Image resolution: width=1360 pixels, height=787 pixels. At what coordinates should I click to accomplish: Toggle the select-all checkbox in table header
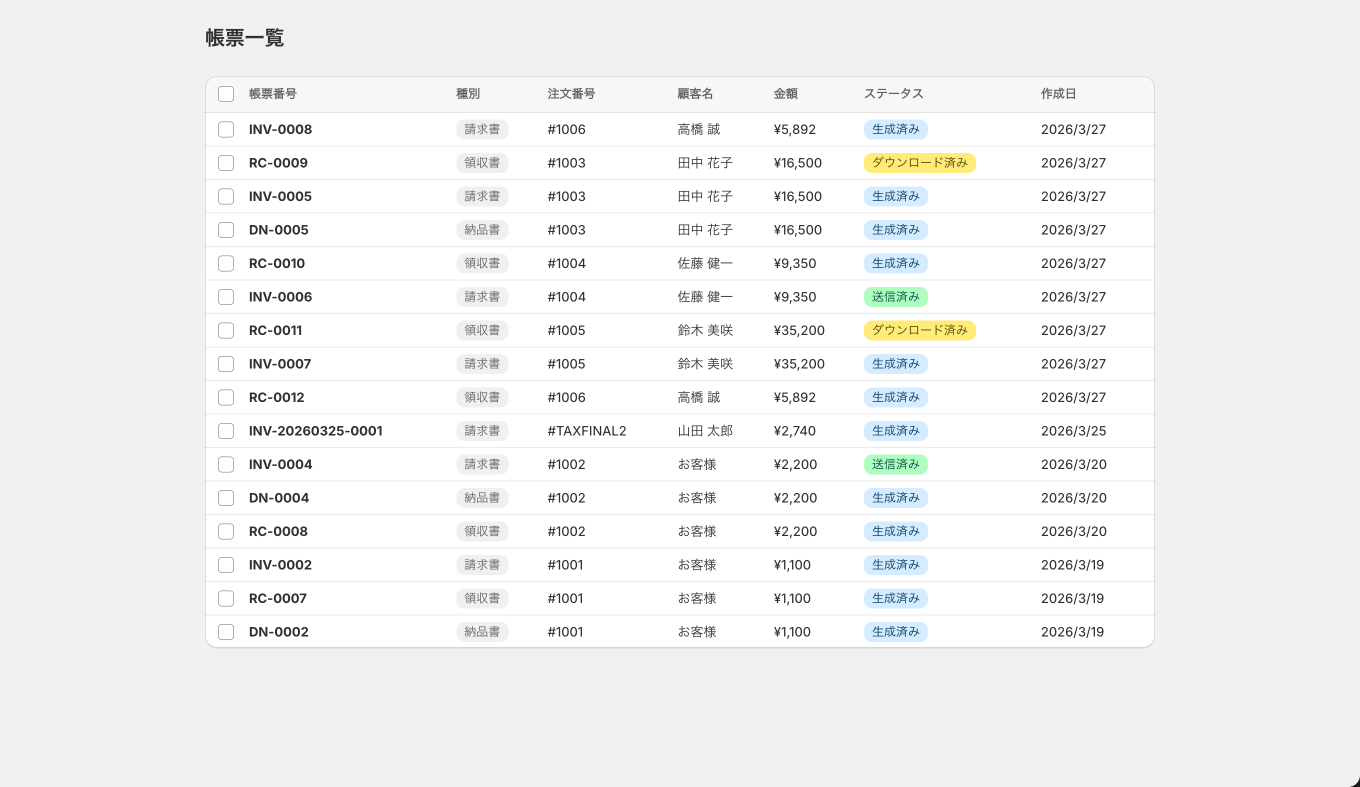226,94
